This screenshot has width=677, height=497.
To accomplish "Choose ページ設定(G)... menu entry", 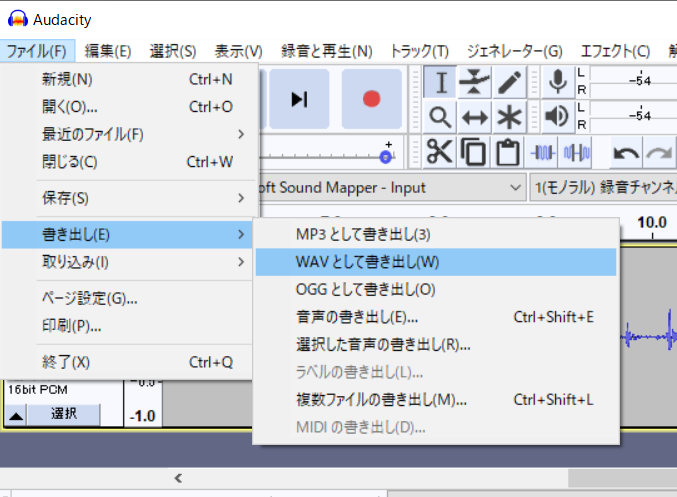I will pos(127,298).
